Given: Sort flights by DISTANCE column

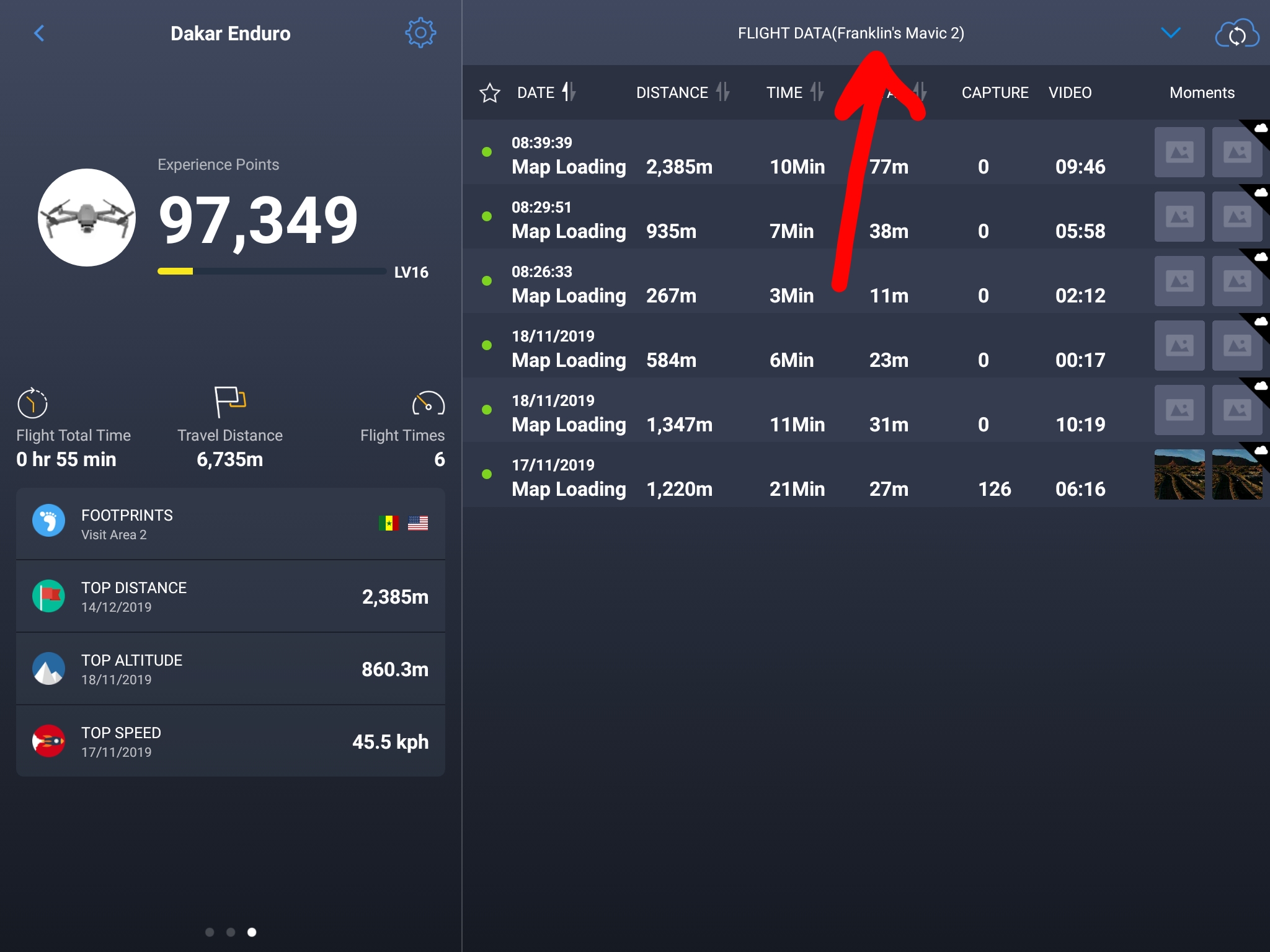Looking at the screenshot, I should click(682, 92).
